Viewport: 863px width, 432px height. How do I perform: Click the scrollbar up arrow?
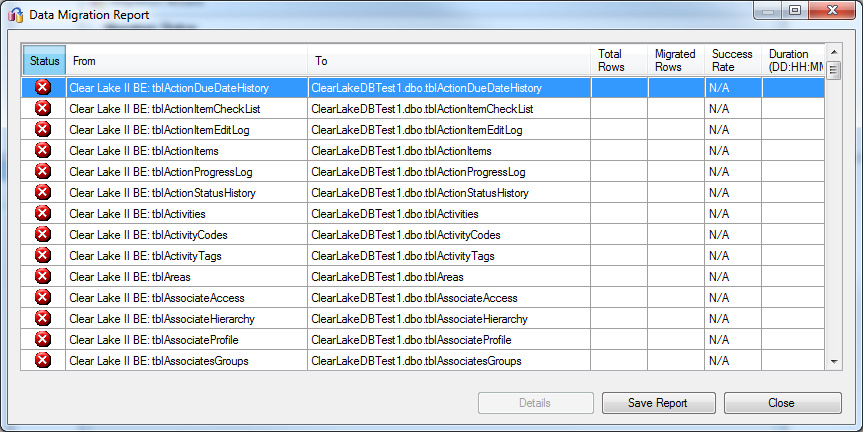834,52
